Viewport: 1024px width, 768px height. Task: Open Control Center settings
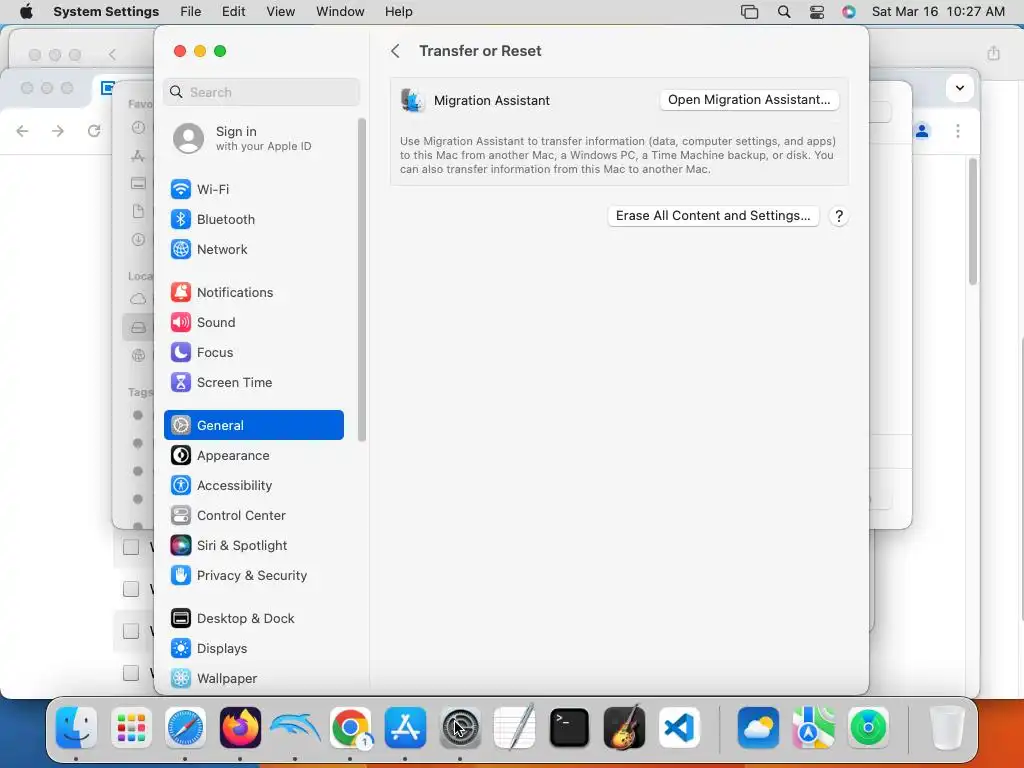[x=253, y=516]
